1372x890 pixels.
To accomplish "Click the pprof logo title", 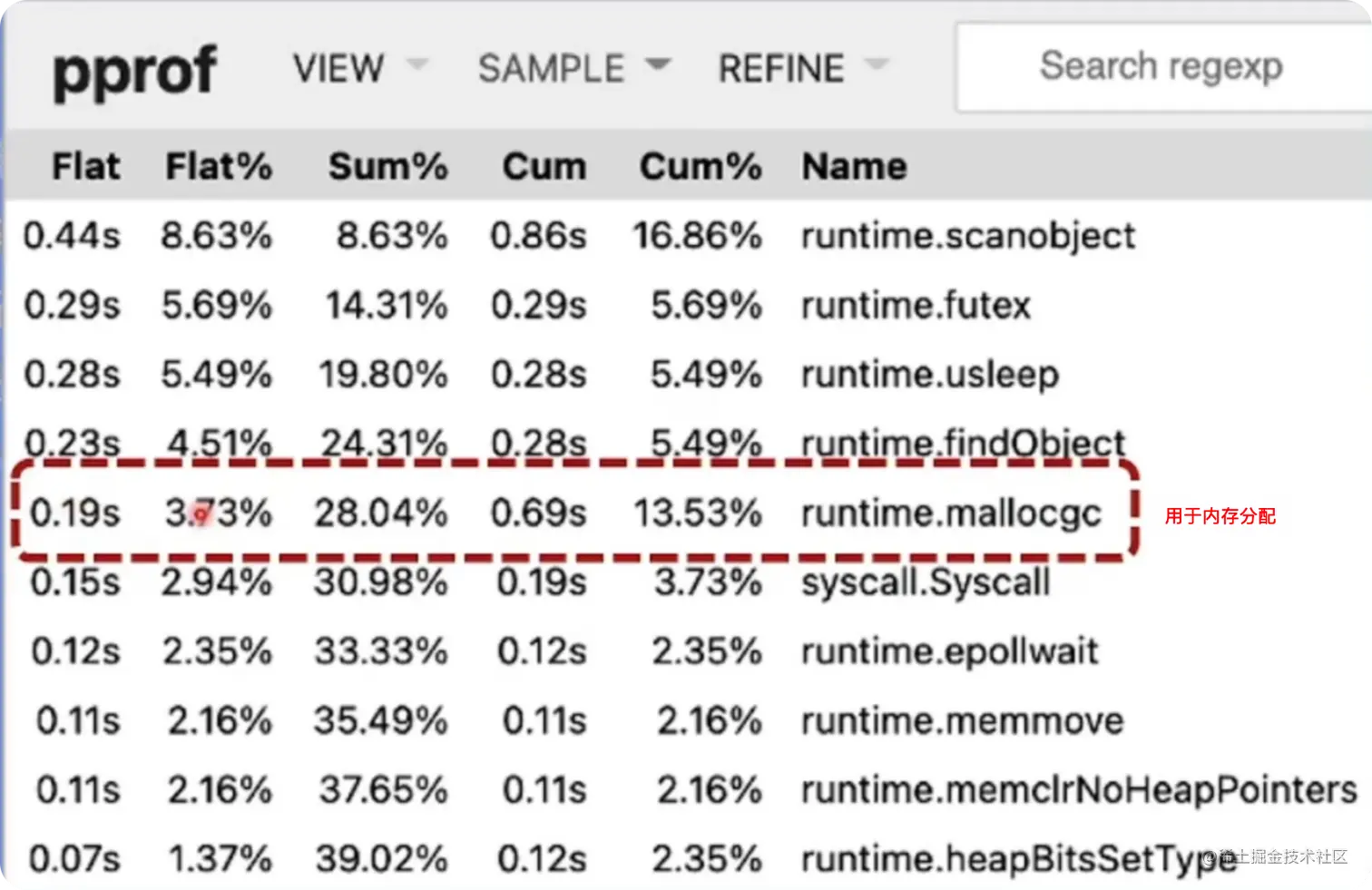I will 134,71.
